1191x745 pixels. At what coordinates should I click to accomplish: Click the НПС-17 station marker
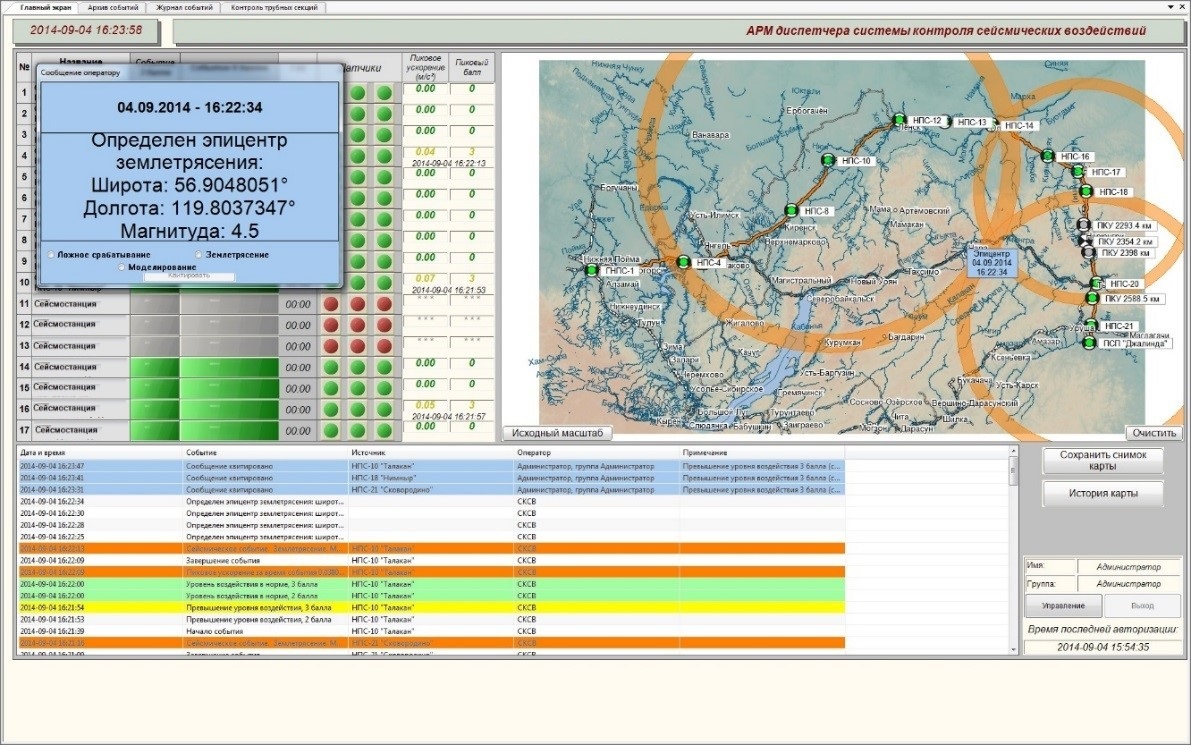click(1078, 172)
